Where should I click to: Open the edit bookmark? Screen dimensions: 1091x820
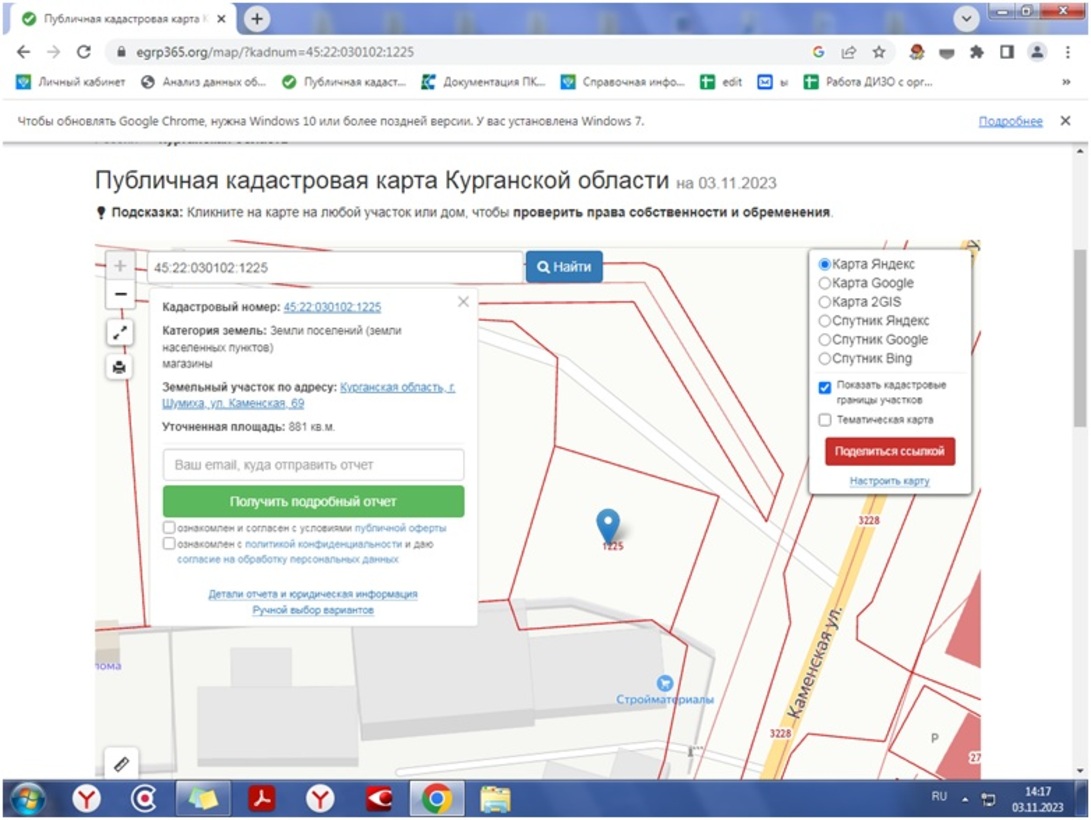[x=721, y=82]
